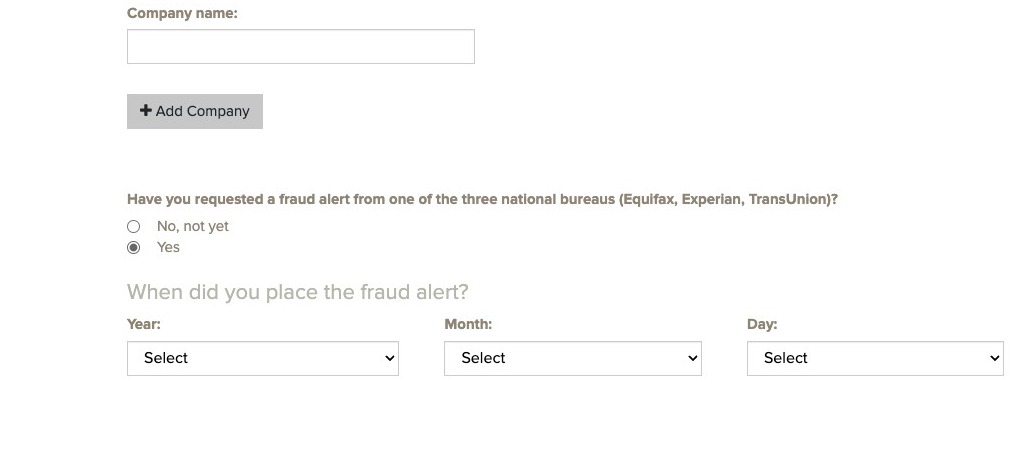Click the "Year:" label
Viewport: 1033px width, 470px height.
[x=144, y=324]
